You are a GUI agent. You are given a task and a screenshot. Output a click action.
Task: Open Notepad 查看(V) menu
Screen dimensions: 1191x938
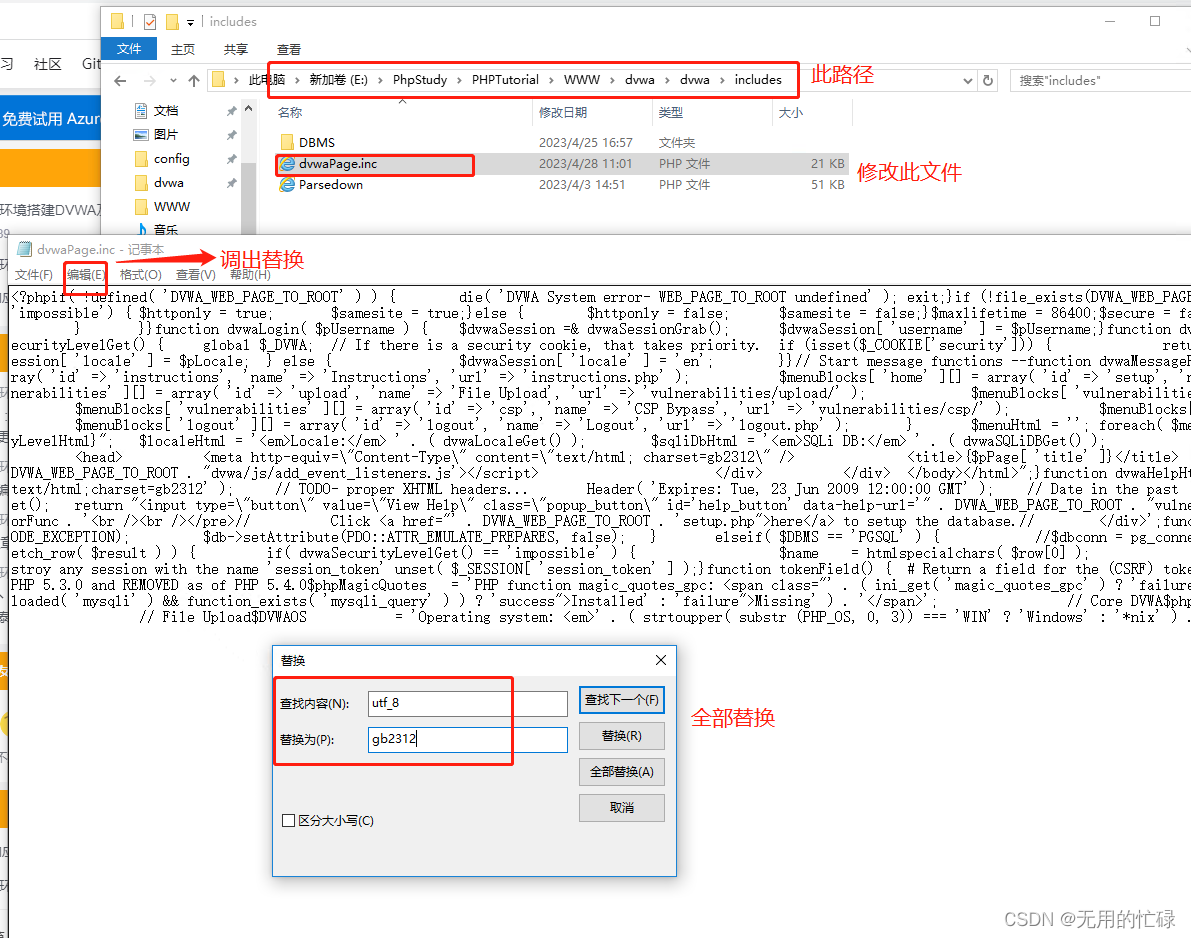[196, 275]
